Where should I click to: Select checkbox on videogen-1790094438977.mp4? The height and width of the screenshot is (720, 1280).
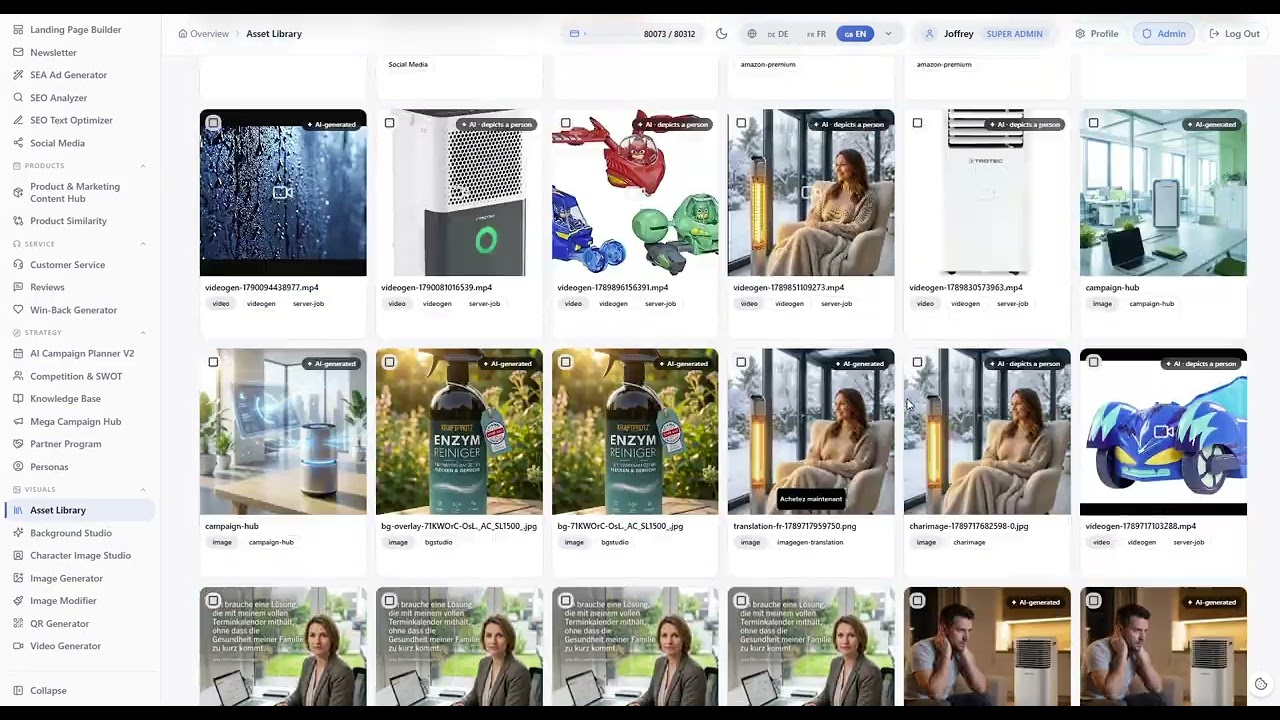(x=213, y=123)
